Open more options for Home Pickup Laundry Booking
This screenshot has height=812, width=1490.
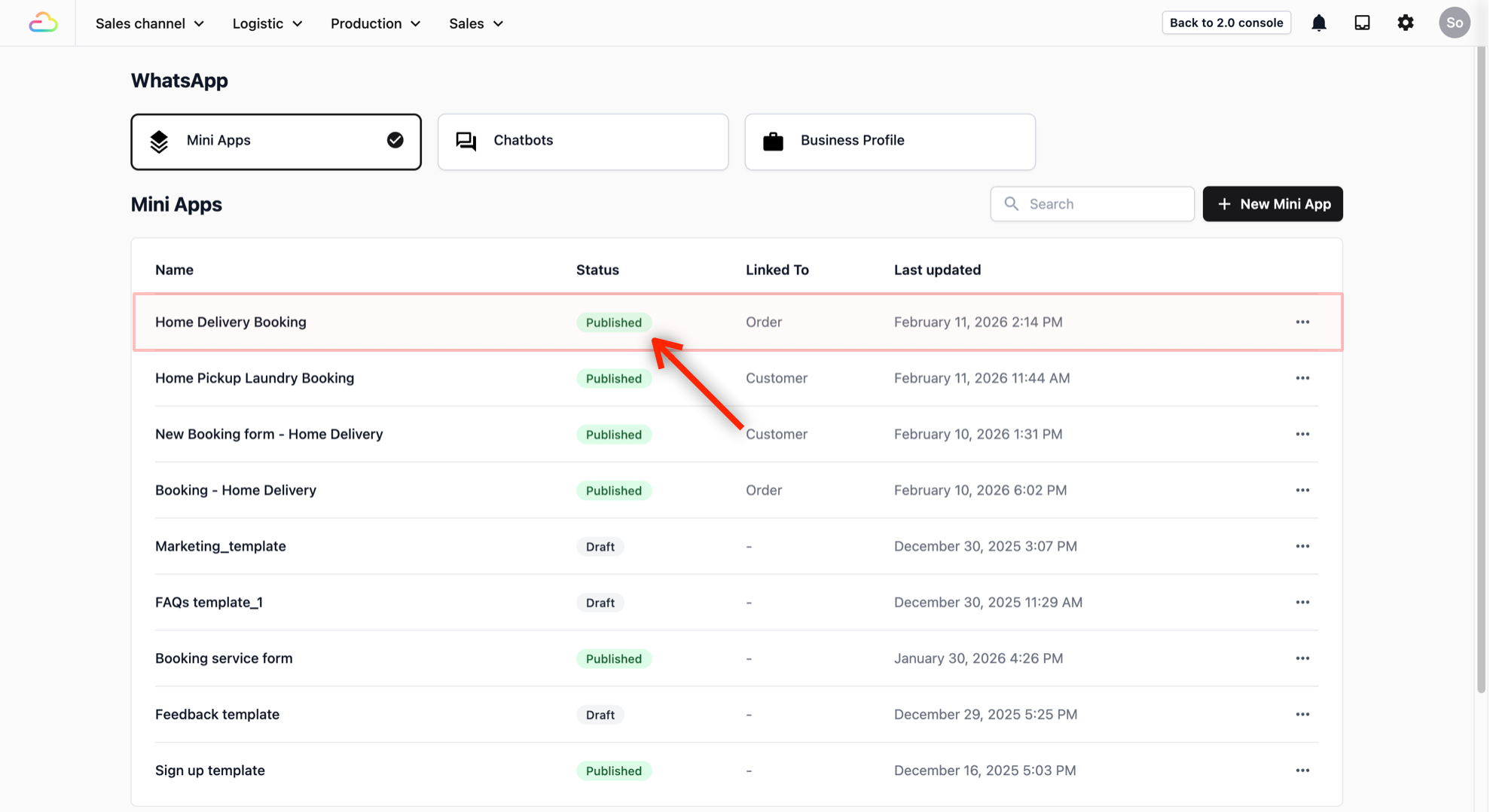click(1302, 378)
